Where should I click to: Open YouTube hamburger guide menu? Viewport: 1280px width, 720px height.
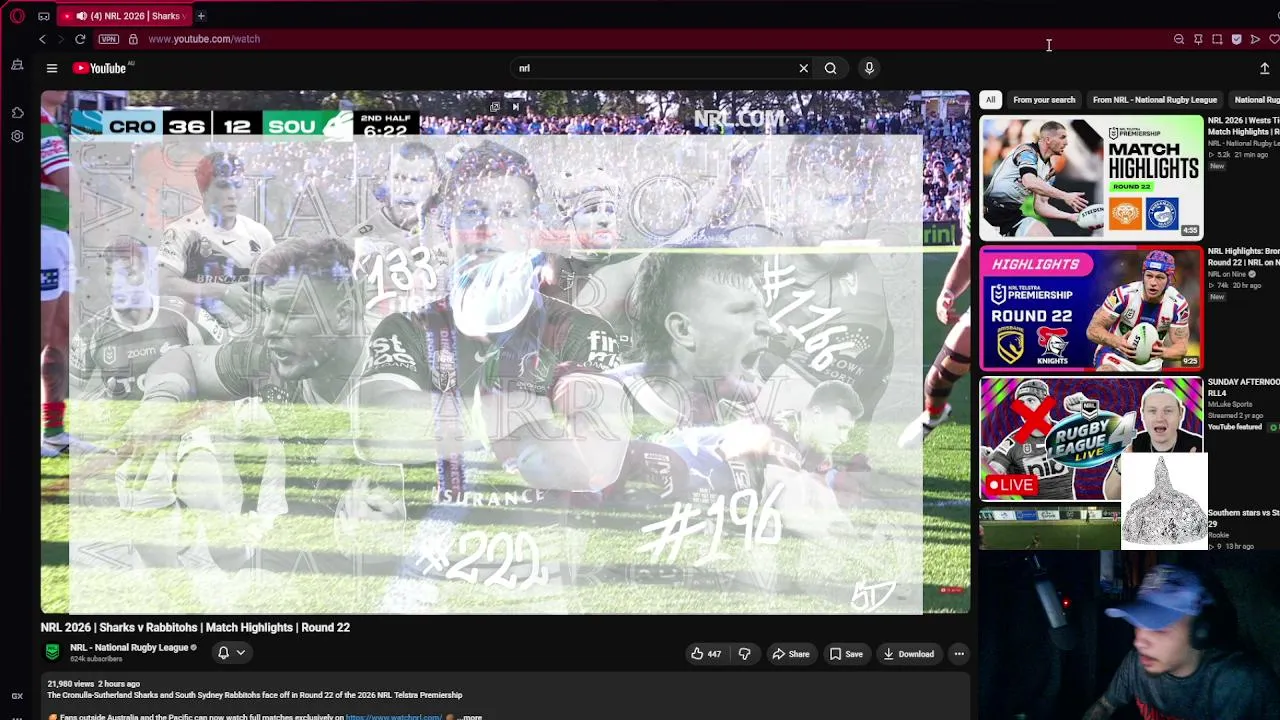52,68
